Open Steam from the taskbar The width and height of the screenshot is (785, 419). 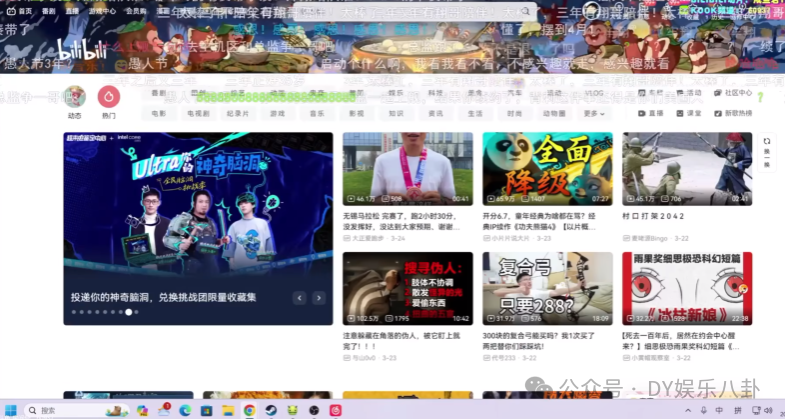point(271,410)
